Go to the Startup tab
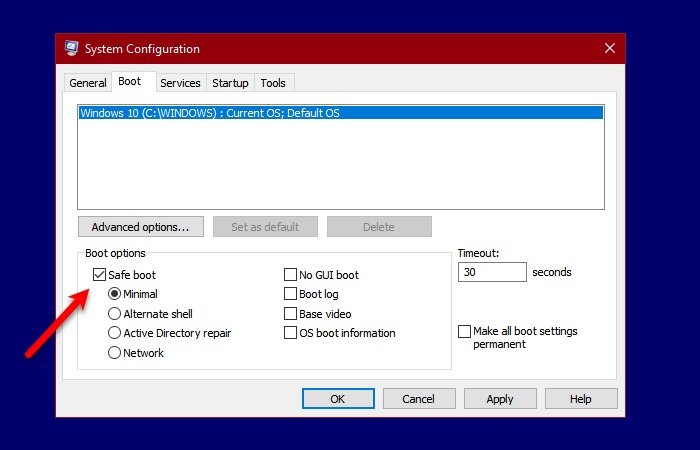This screenshot has height=450, width=700. (x=230, y=83)
